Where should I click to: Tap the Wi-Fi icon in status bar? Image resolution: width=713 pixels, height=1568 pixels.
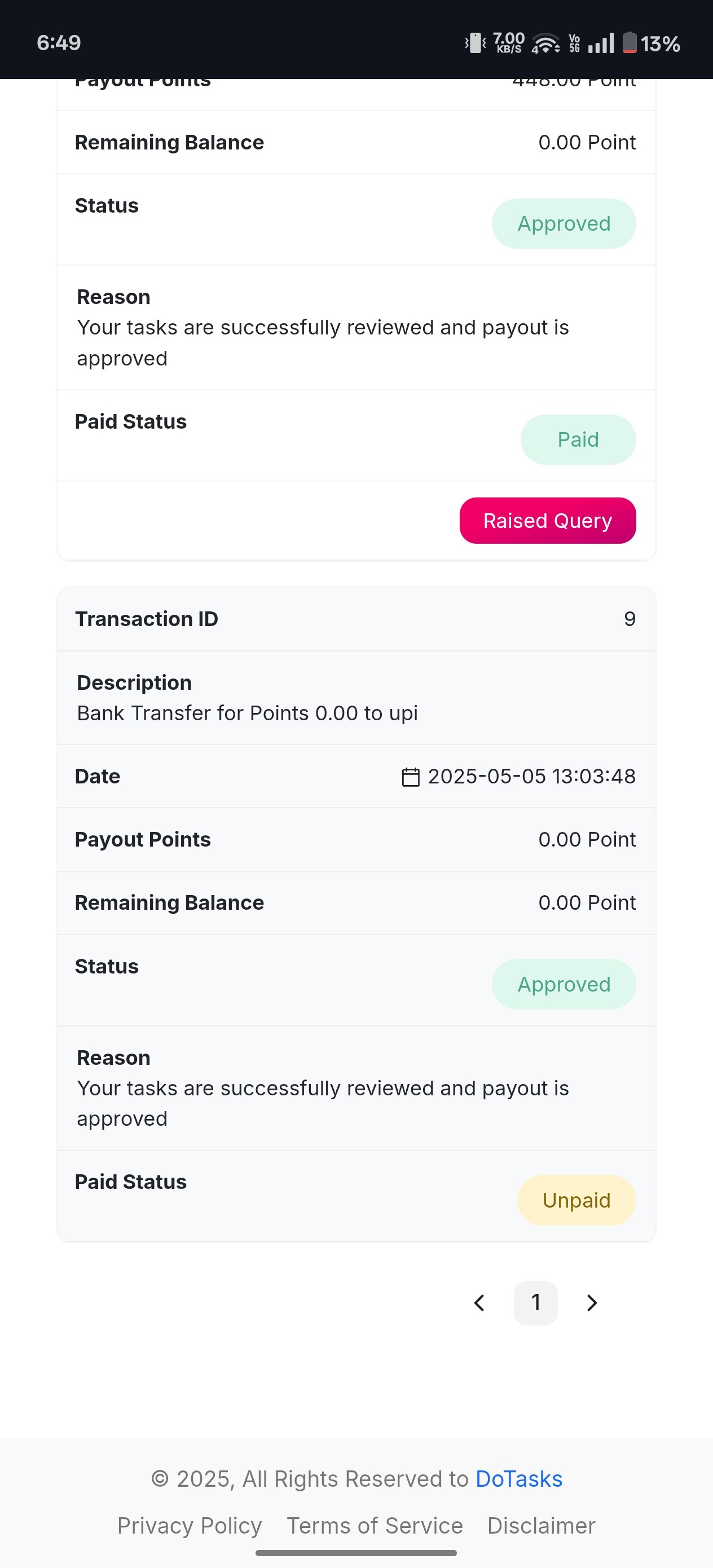[x=545, y=43]
